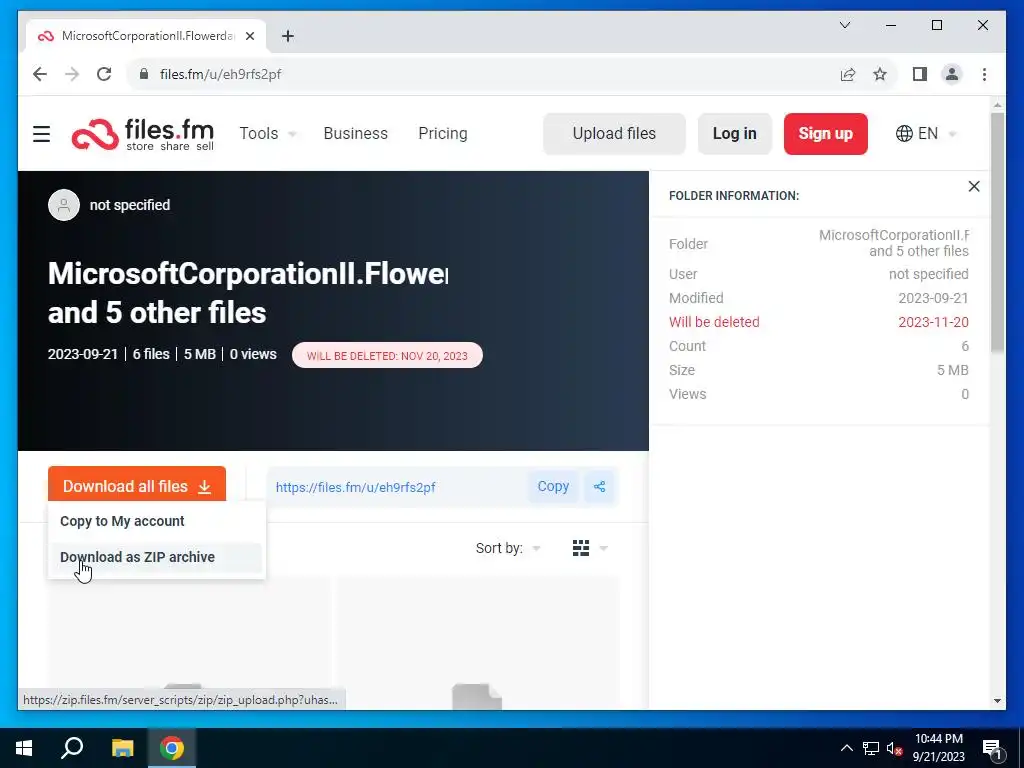Close the MicrosoftCorporationII tab
1024x768 pixels.
[x=249, y=36]
